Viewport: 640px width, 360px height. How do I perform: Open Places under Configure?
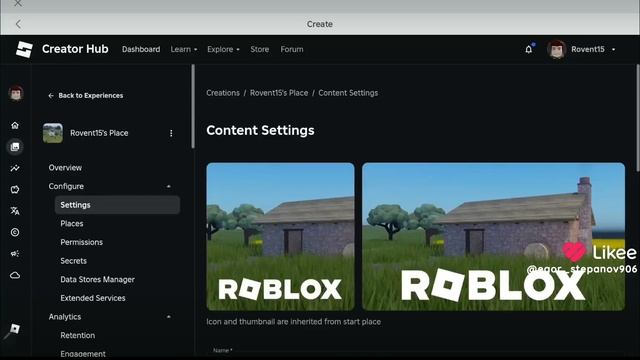tap(72, 224)
